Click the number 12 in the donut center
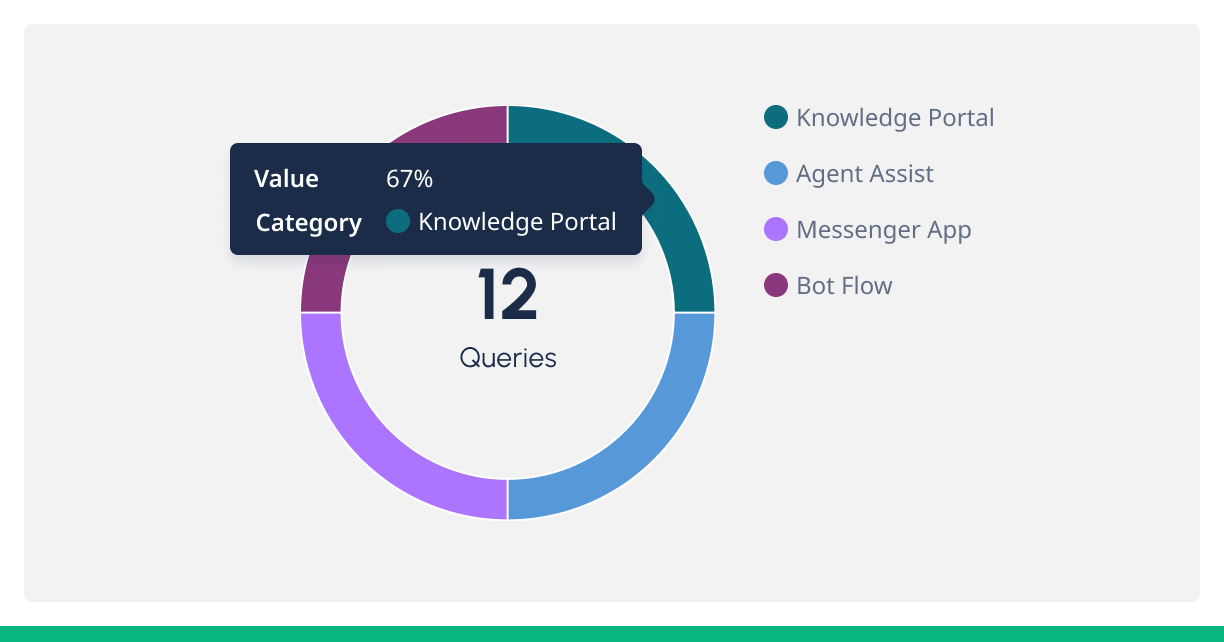 point(508,296)
